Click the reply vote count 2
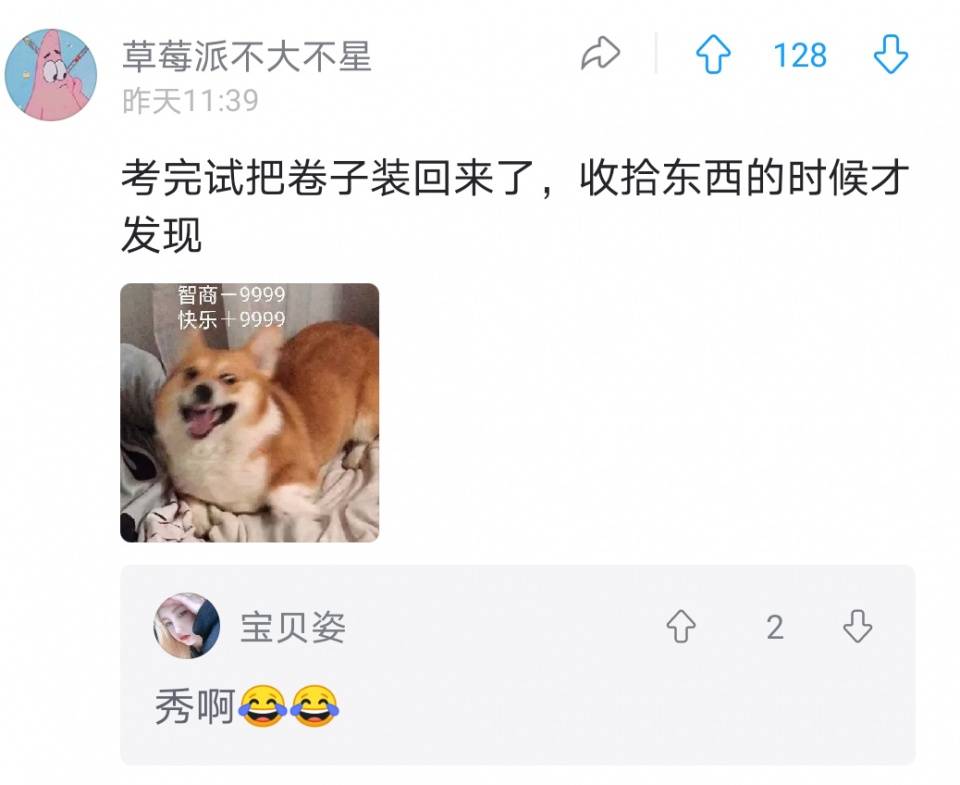The width and height of the screenshot is (960, 785). pos(774,628)
